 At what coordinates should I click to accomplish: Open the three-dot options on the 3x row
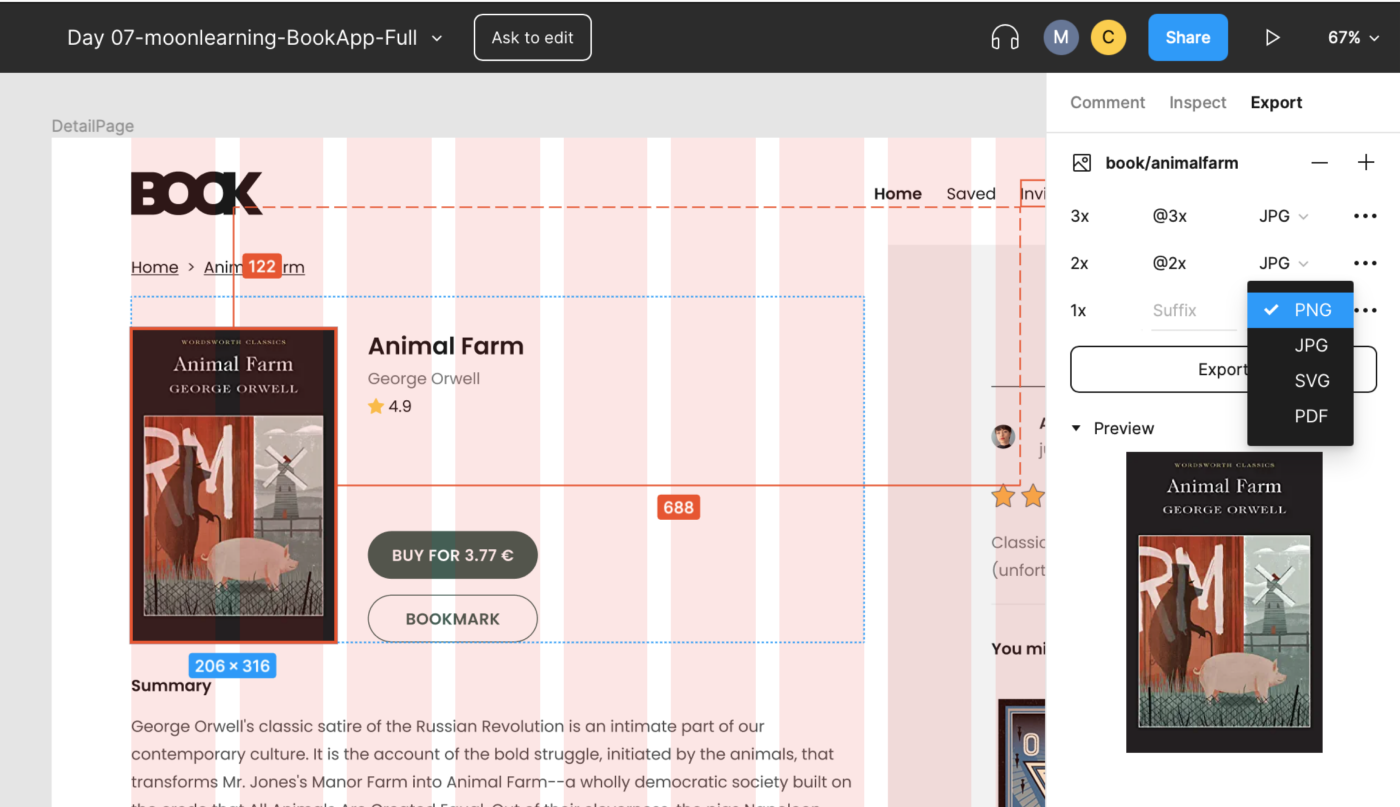1364,215
